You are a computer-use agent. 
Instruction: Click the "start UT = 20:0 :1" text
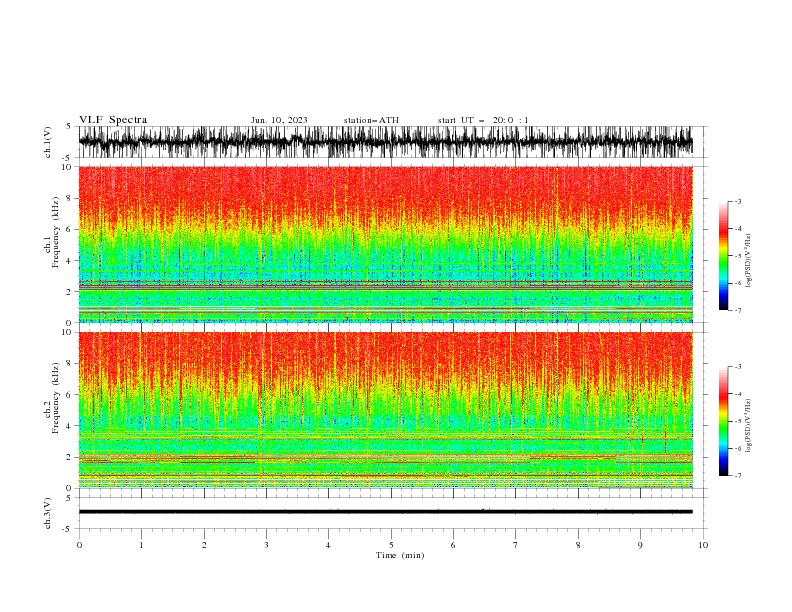[x=483, y=120]
